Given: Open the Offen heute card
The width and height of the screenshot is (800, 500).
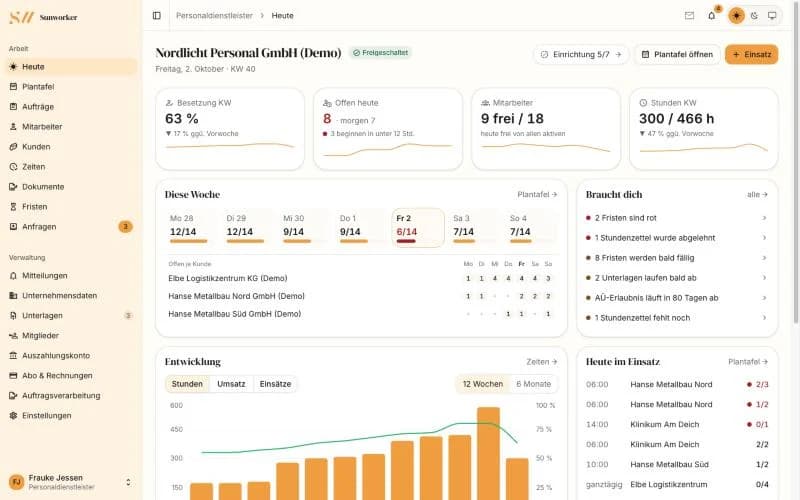Looking at the screenshot, I should [388, 129].
